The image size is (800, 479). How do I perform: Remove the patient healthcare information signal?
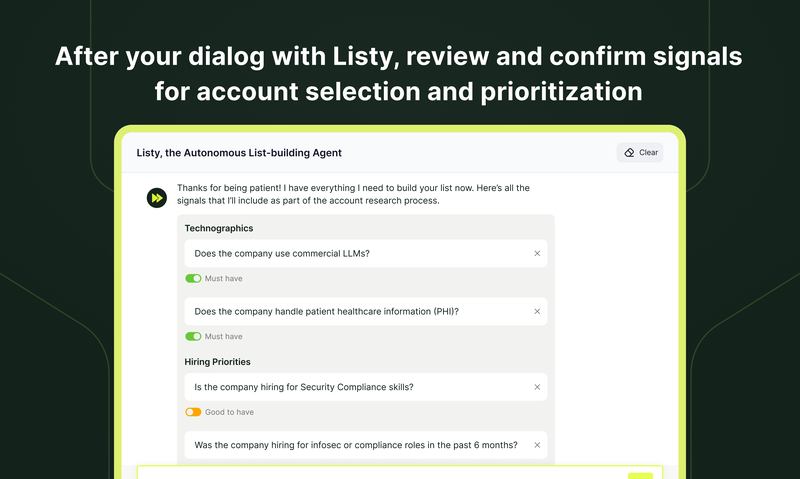pos(537,312)
